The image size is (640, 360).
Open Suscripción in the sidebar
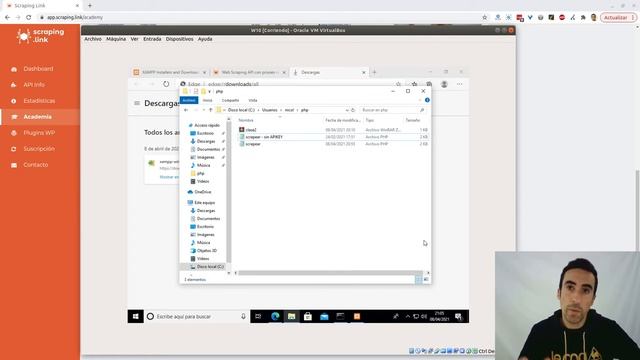[x=39, y=149]
